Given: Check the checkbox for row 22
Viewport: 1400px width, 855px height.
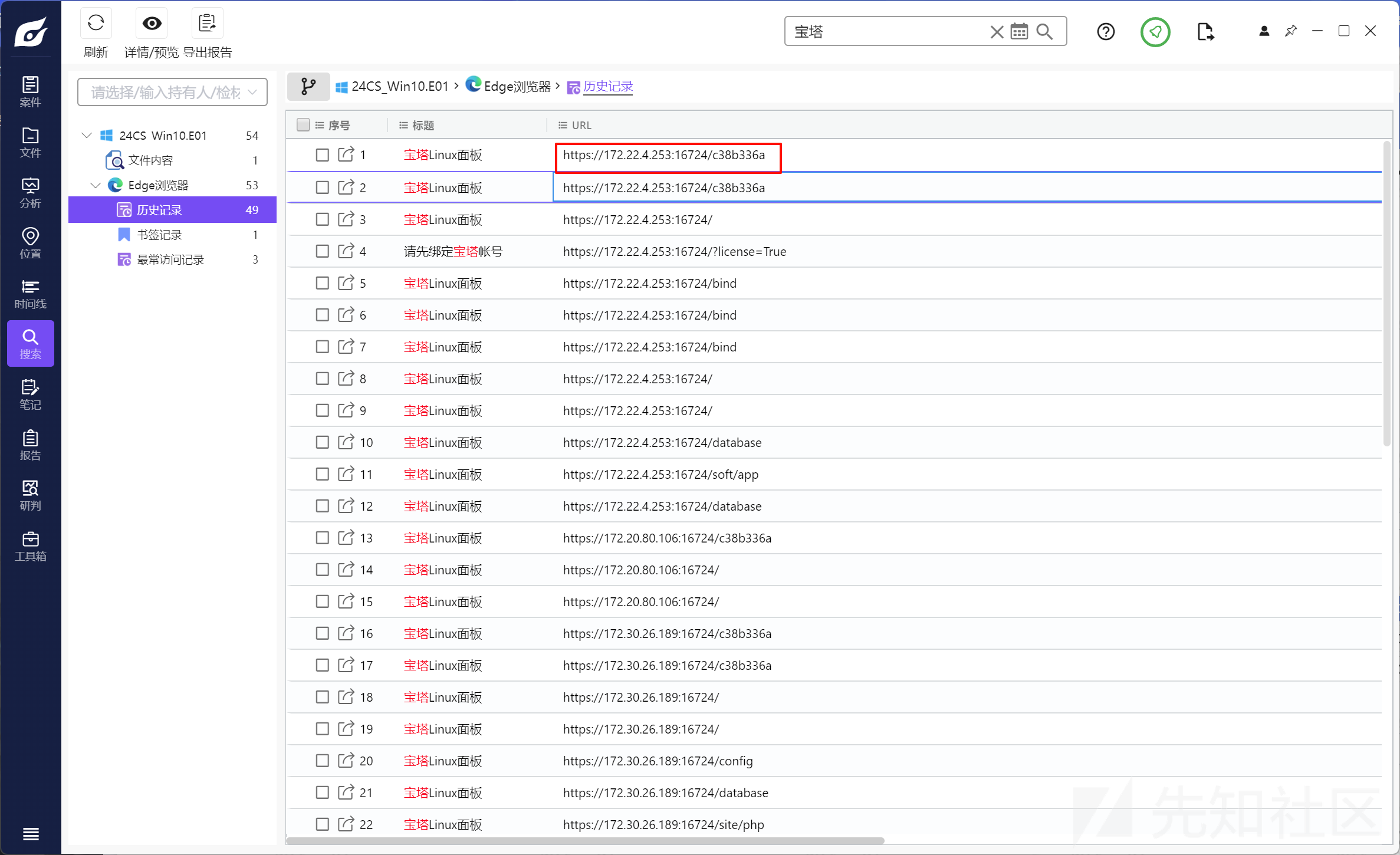Looking at the screenshot, I should point(322,824).
